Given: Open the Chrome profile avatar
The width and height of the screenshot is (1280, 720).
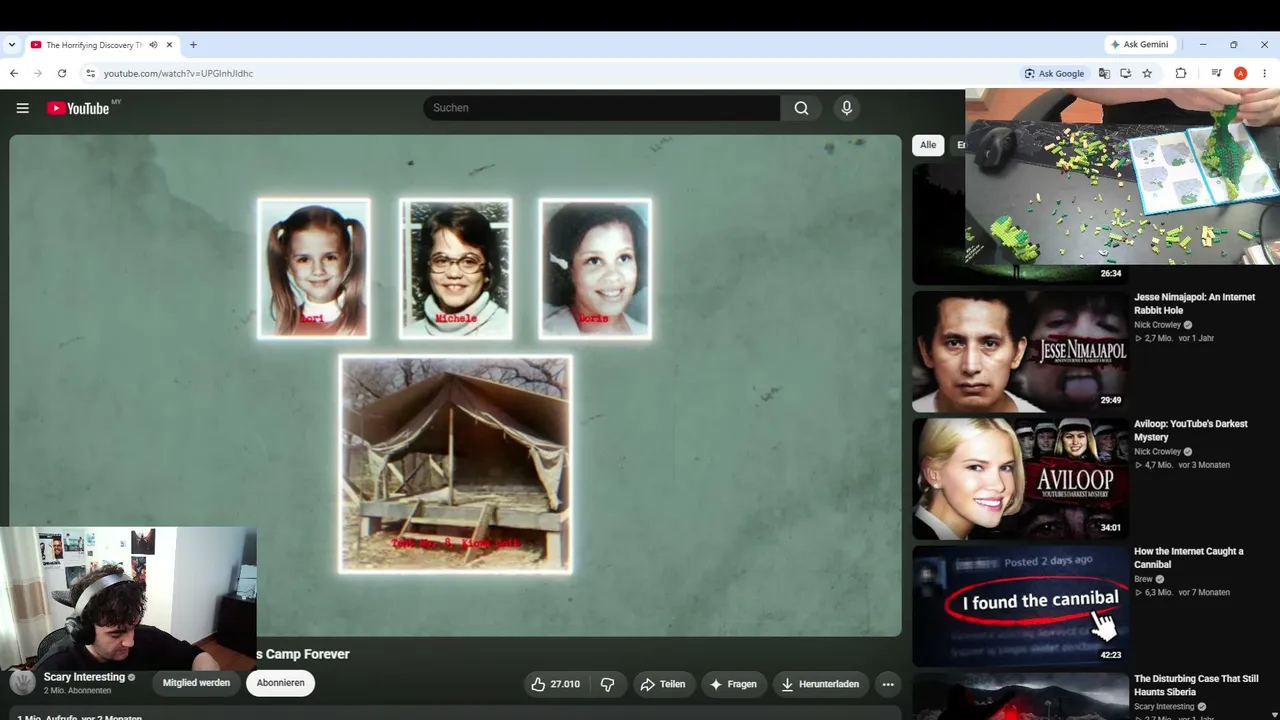Looking at the screenshot, I should (1240, 73).
